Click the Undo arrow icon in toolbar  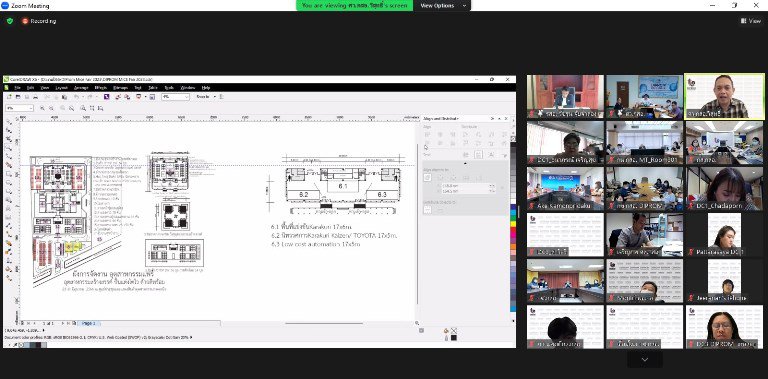point(76,97)
